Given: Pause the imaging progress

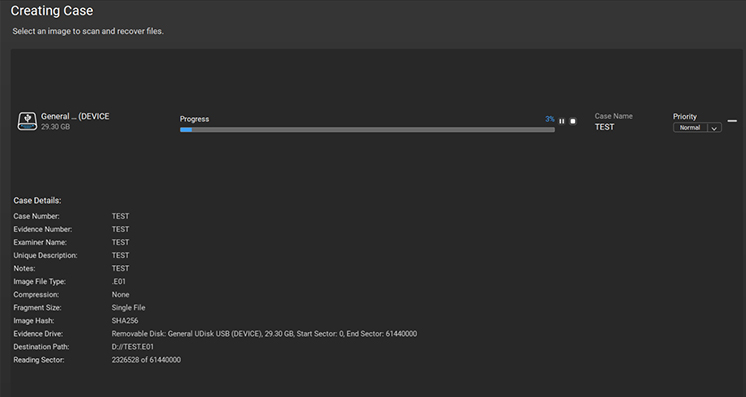Looking at the screenshot, I should (562, 121).
